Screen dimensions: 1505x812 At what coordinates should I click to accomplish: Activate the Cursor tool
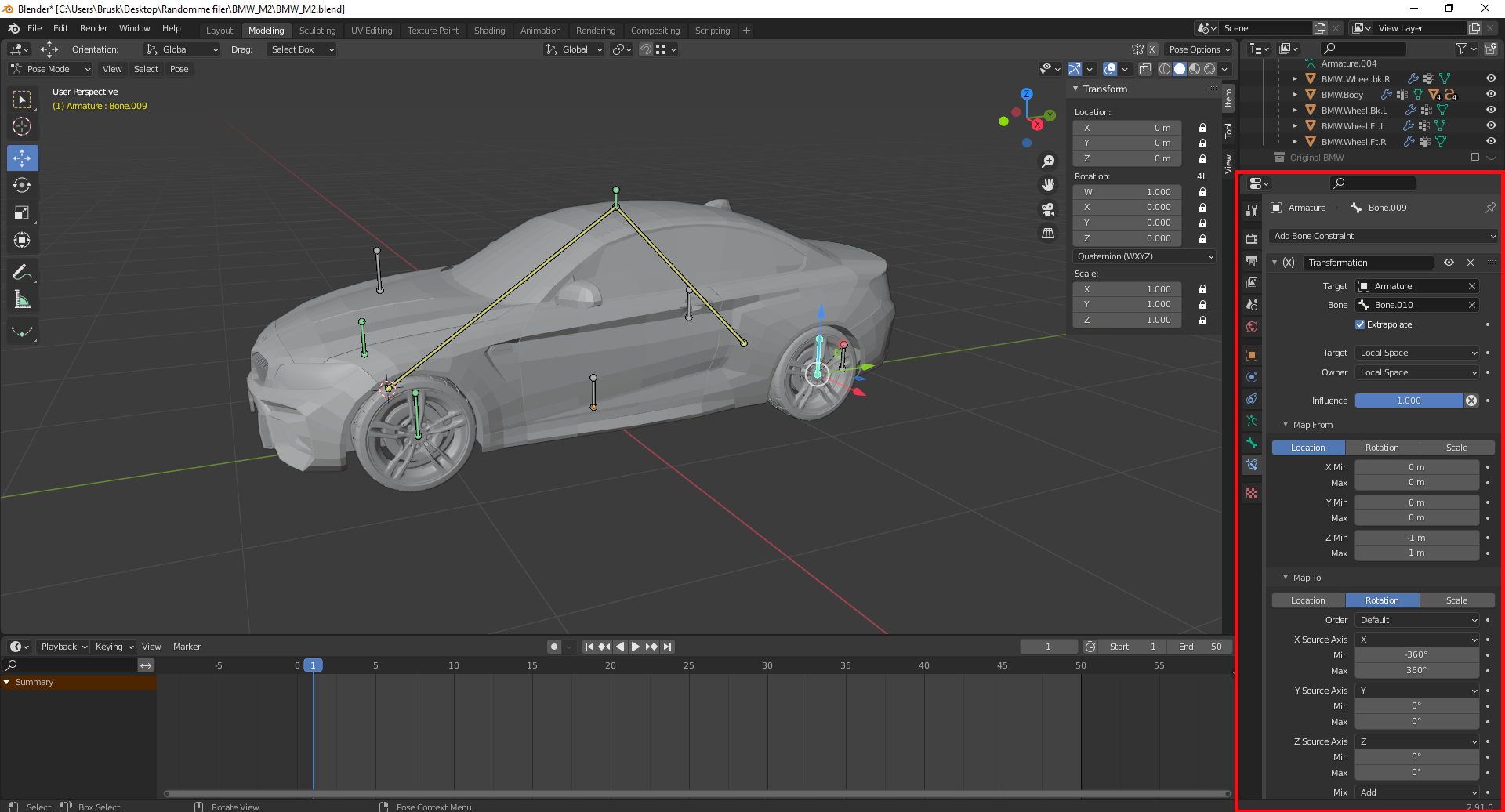point(22,127)
